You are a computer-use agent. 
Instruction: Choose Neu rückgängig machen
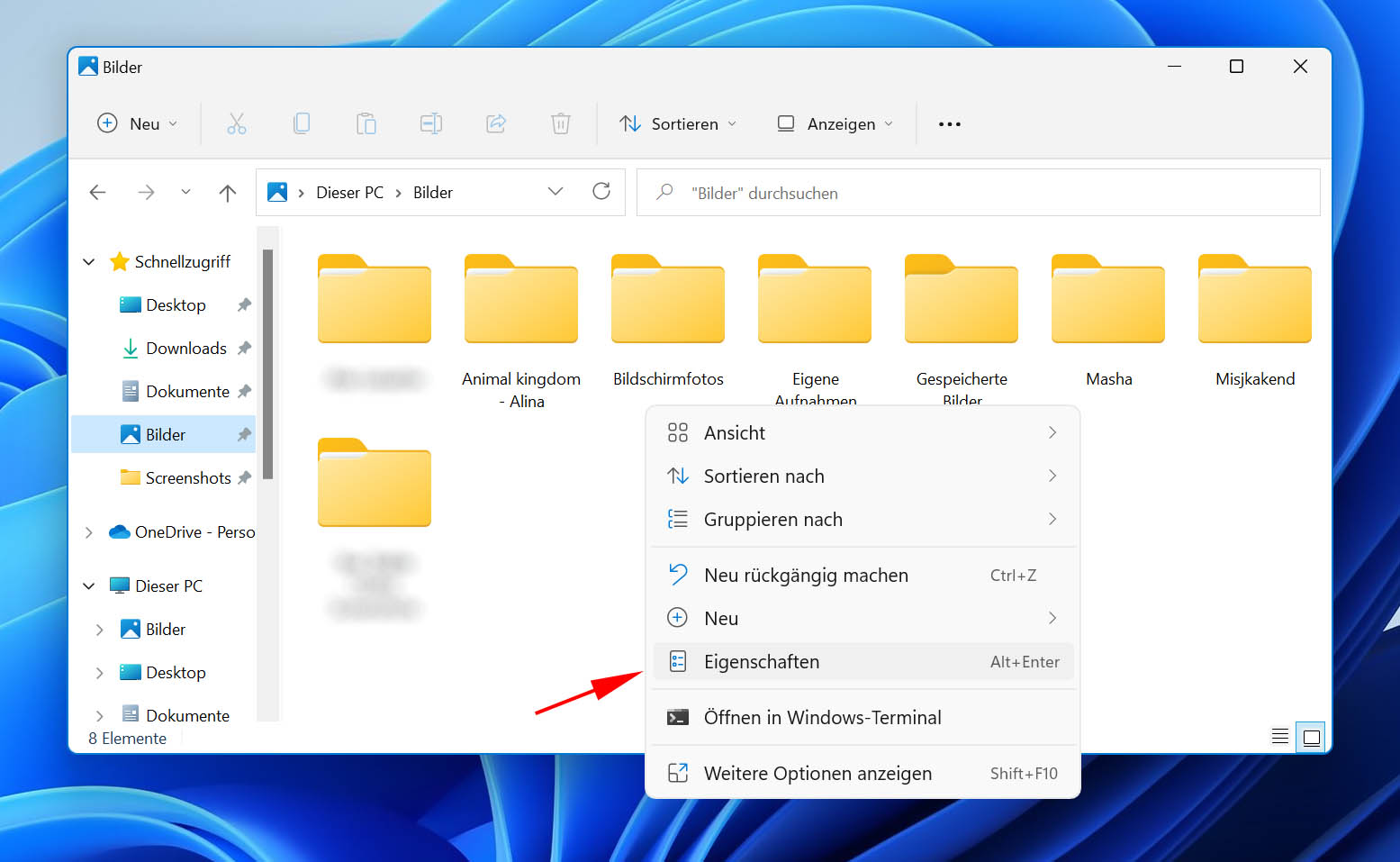pyautogui.click(x=863, y=576)
